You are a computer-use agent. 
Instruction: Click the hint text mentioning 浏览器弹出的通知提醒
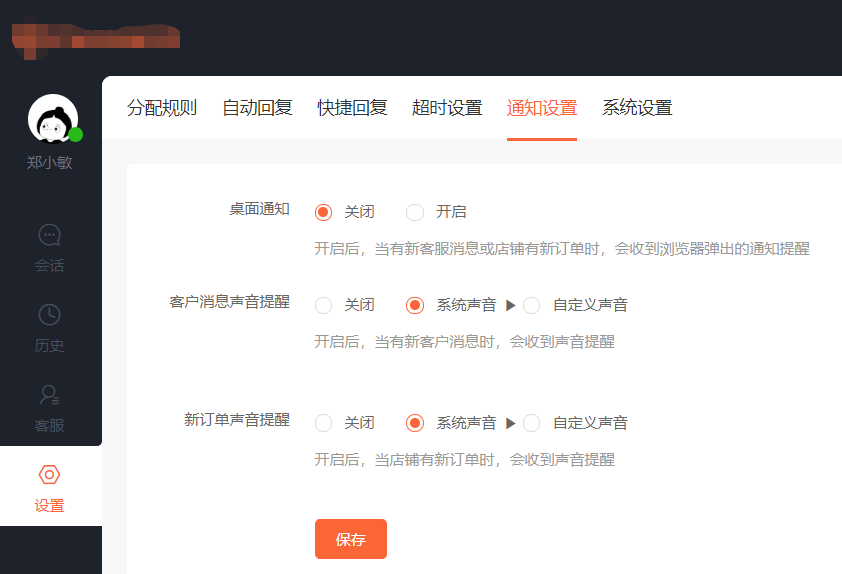click(x=562, y=249)
